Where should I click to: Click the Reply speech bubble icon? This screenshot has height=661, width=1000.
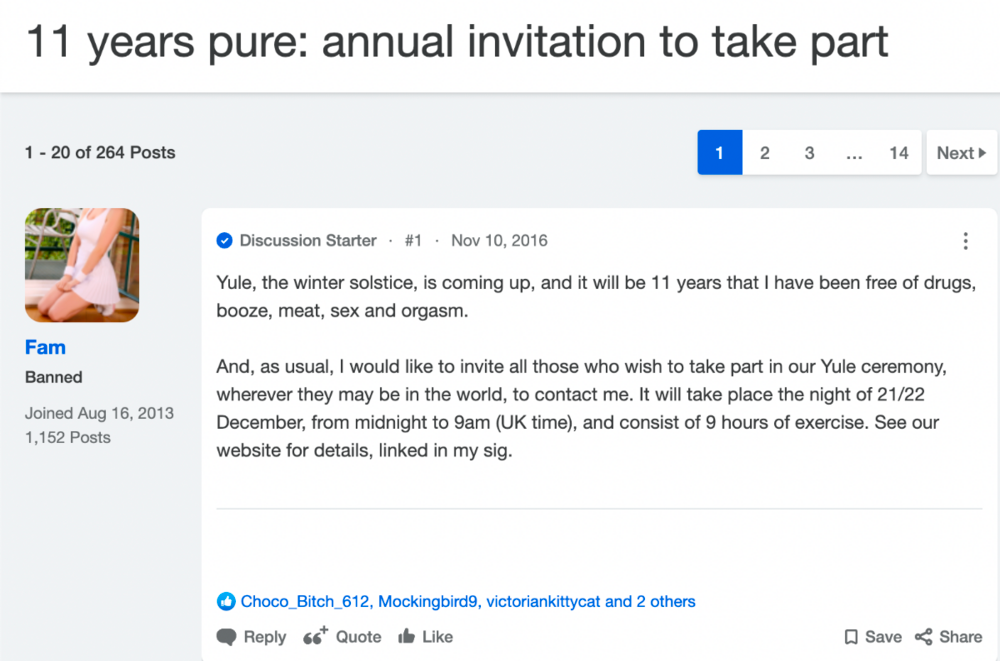coord(226,637)
